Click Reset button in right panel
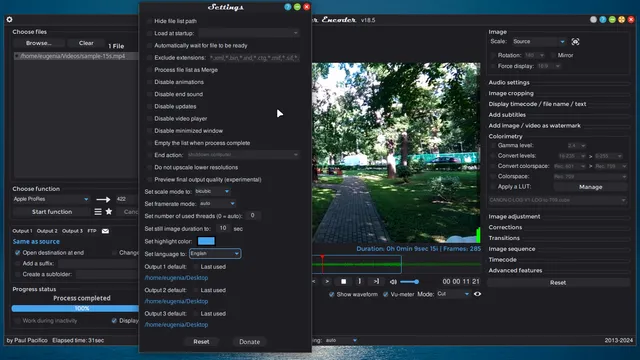This screenshot has height=360, width=640. (x=558, y=282)
